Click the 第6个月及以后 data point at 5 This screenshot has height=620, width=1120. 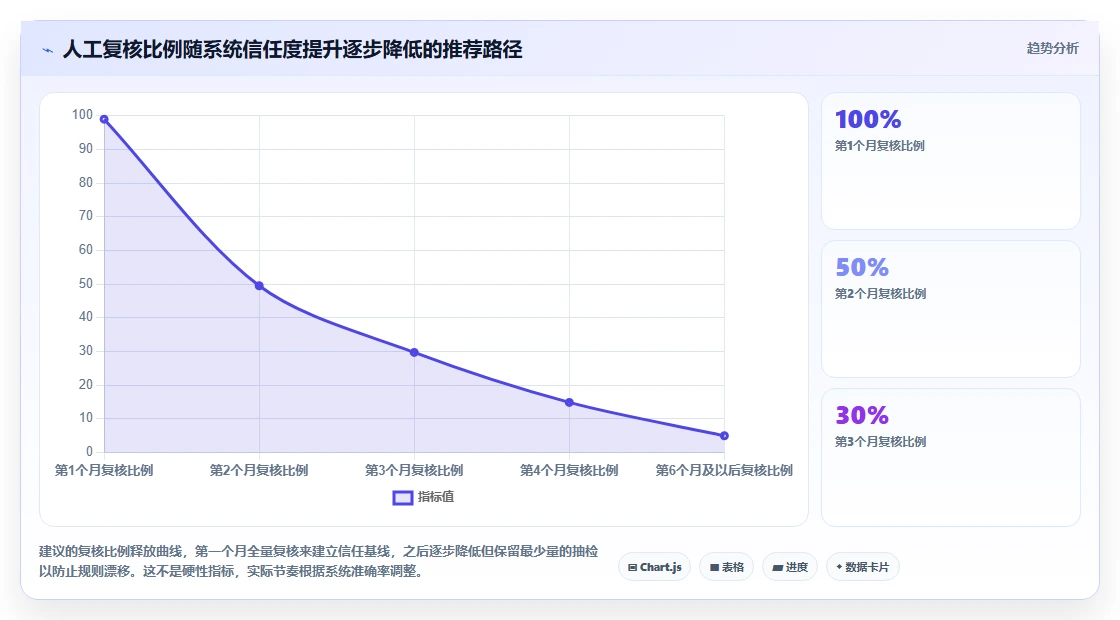click(724, 436)
